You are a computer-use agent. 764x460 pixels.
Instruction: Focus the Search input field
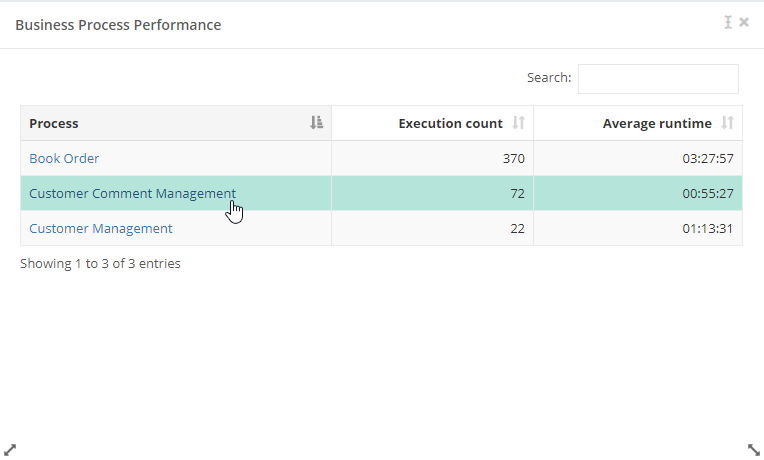[x=658, y=78]
